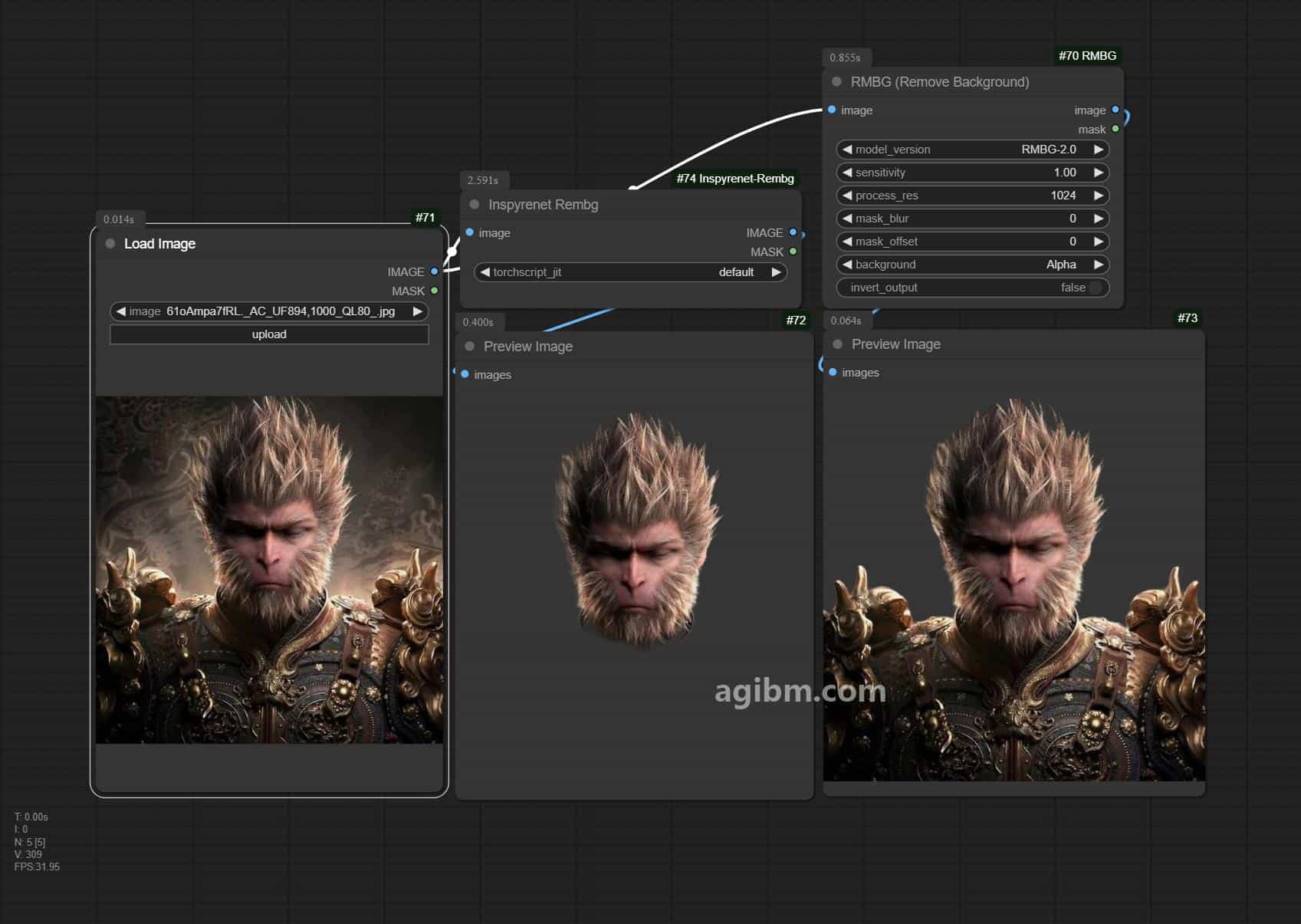
Task: Click the RMBG result preview image
Action: click(1014, 589)
